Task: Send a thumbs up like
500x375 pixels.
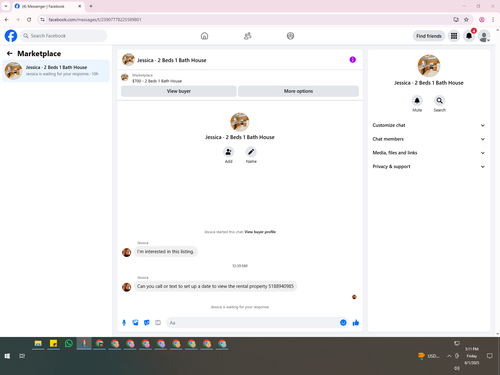Action: [356, 323]
